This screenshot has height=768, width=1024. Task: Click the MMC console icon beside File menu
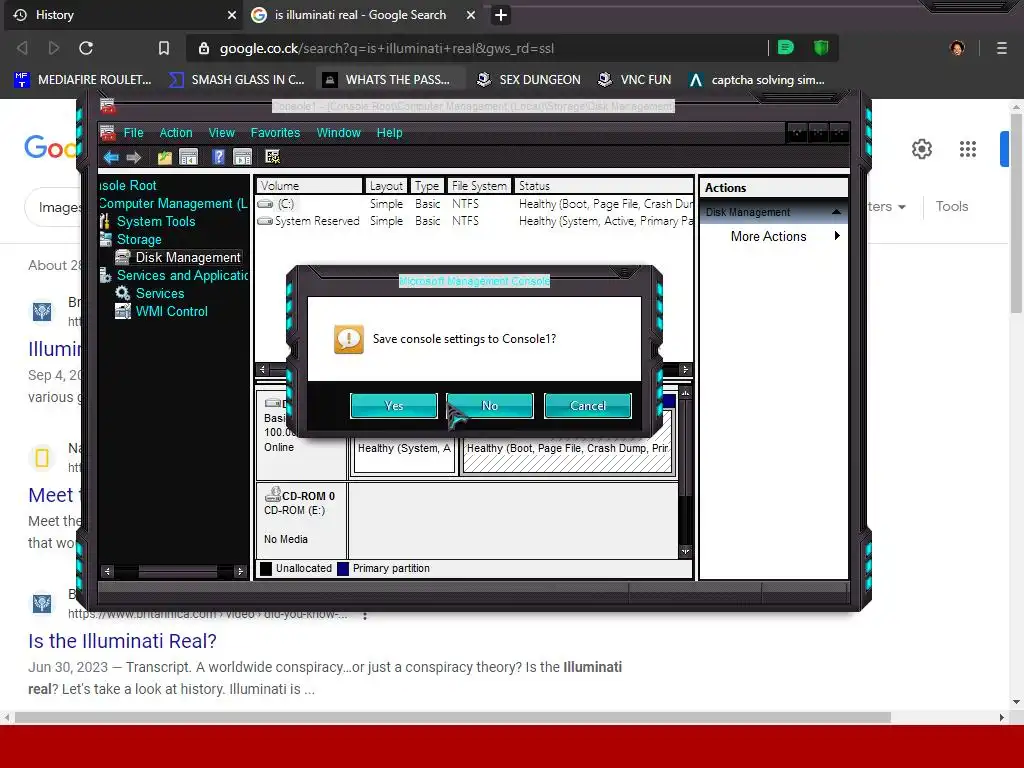pyautogui.click(x=108, y=133)
